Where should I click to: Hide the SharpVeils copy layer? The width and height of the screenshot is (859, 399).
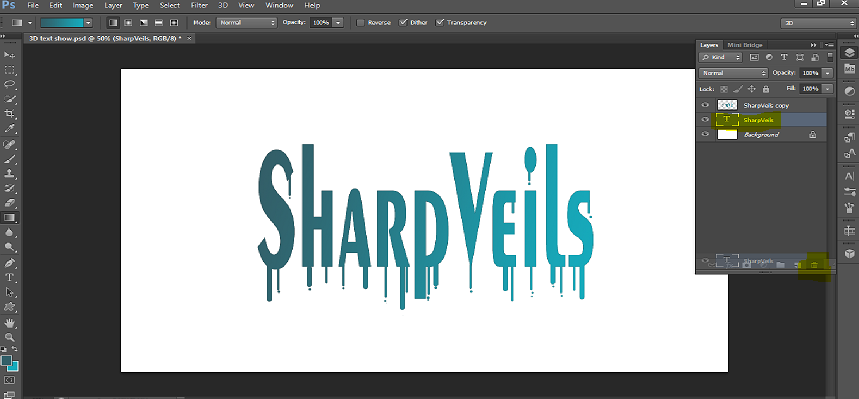pyautogui.click(x=705, y=105)
